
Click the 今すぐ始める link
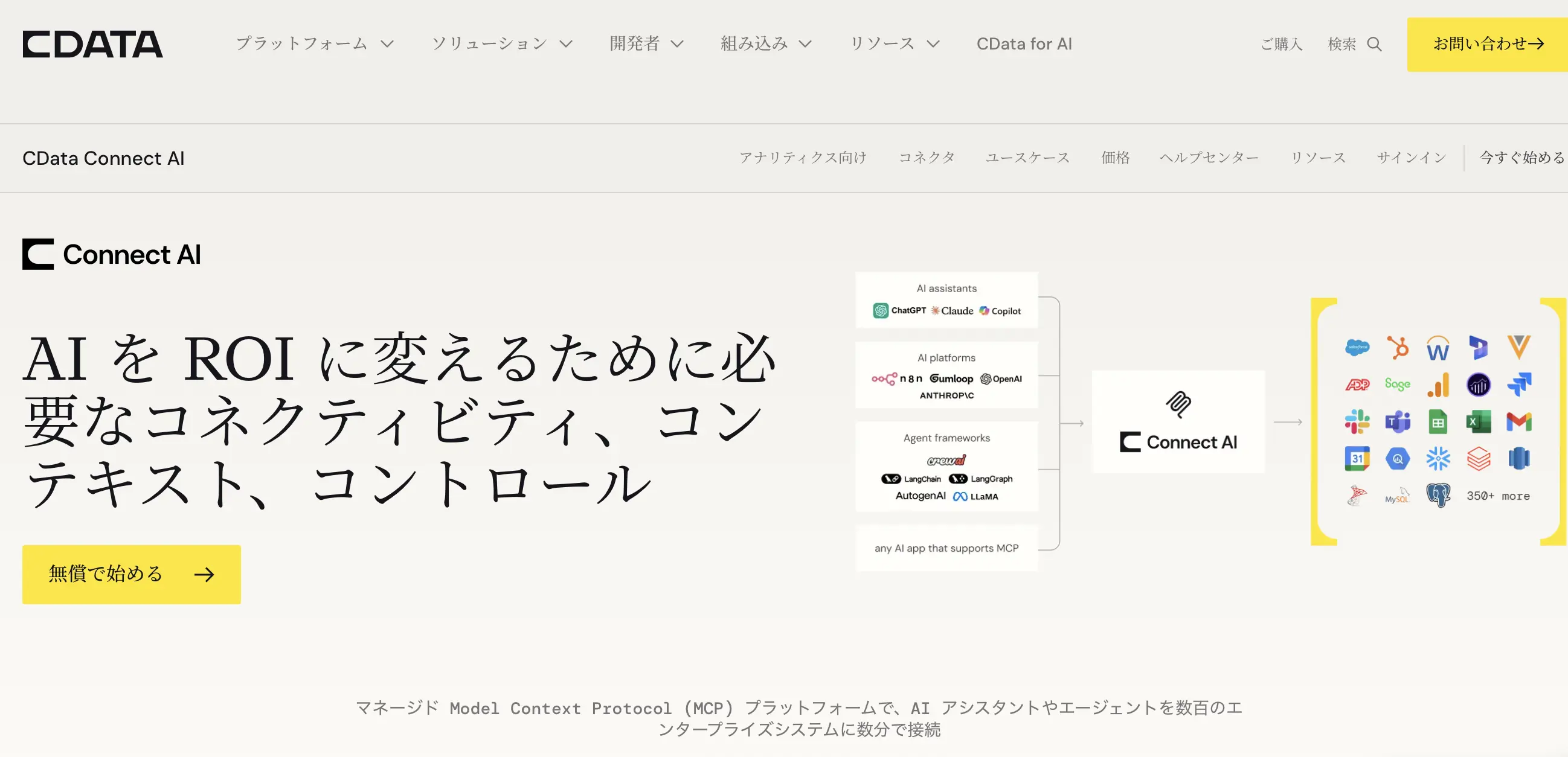pos(1521,158)
